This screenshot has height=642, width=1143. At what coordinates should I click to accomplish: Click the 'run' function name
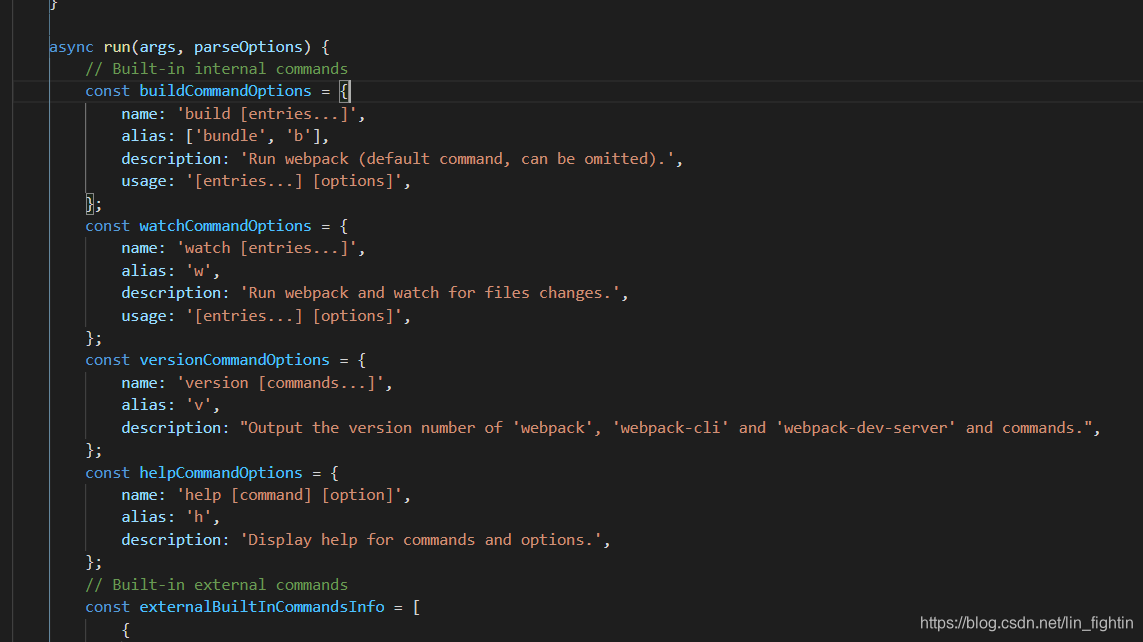(117, 47)
